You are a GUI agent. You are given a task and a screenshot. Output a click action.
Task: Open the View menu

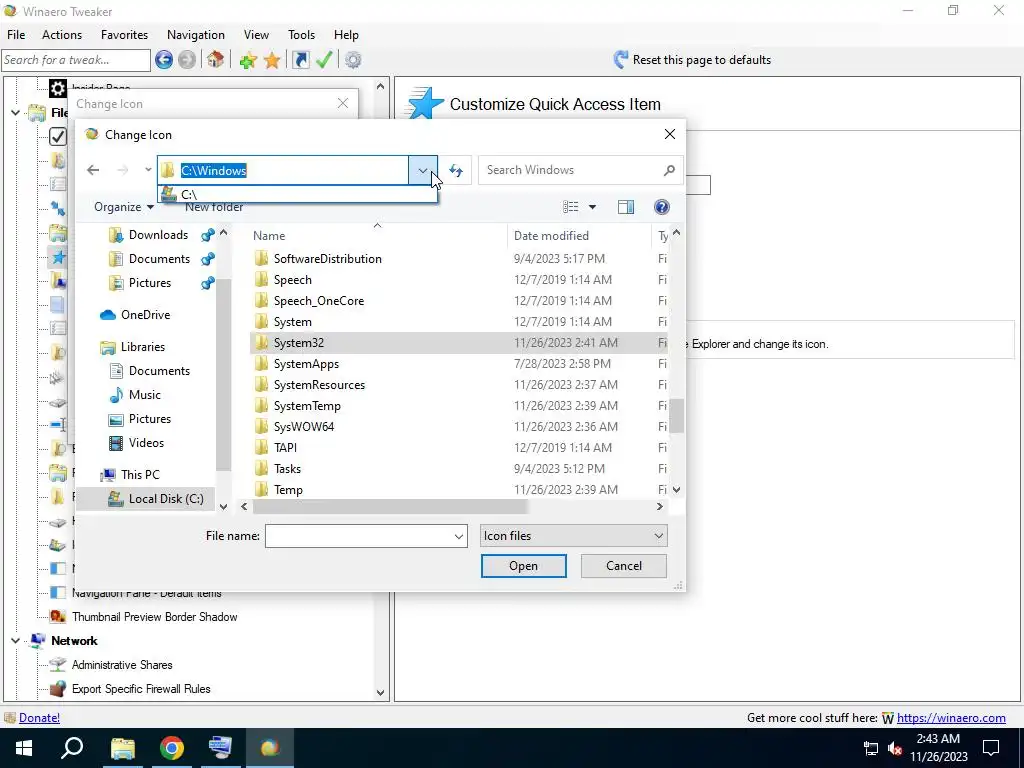pyautogui.click(x=256, y=35)
